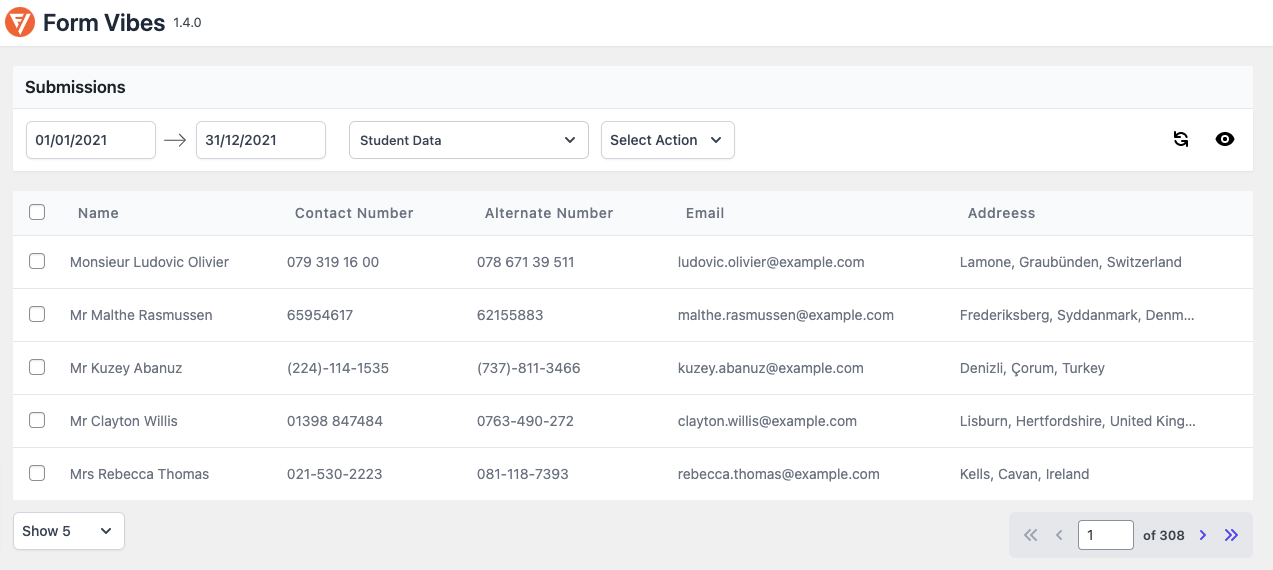Click the name Mr Kuzey Abanuz

pyautogui.click(x=126, y=368)
